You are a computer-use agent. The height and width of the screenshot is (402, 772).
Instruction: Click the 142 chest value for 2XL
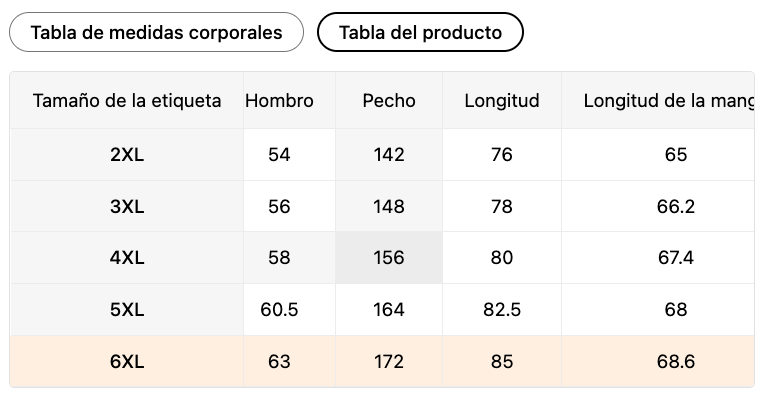pos(389,155)
